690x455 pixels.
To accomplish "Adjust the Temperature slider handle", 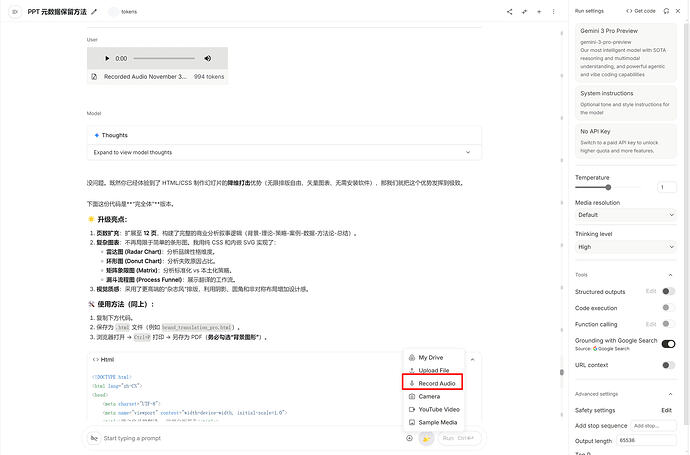I will point(608,187).
